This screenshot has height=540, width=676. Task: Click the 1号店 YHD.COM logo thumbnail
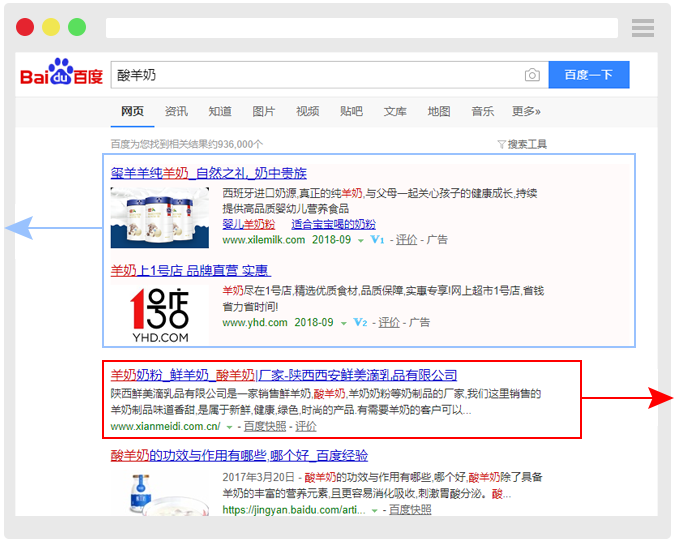tap(160, 315)
